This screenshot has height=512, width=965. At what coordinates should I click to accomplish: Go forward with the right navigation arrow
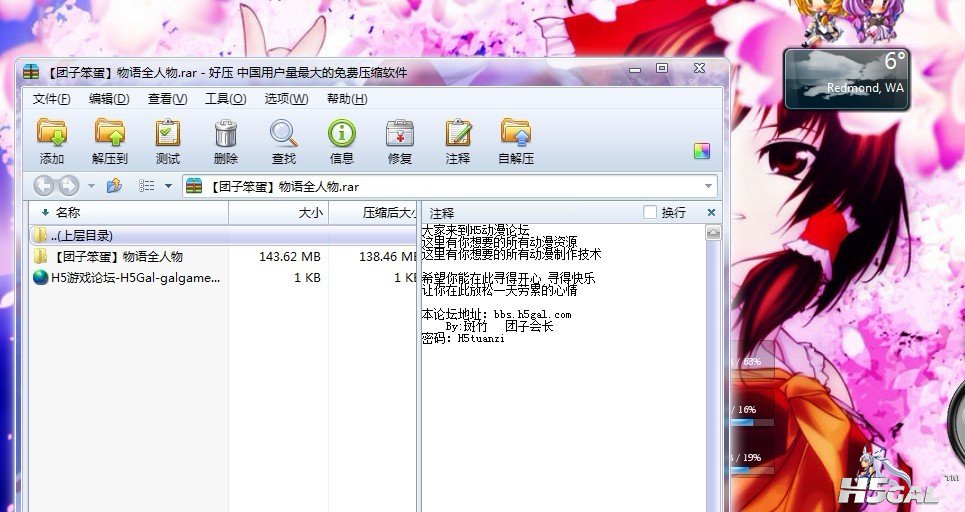[x=68, y=185]
